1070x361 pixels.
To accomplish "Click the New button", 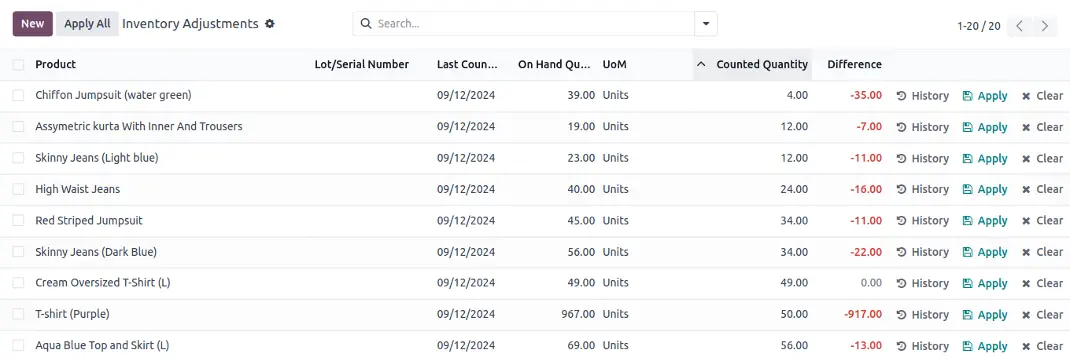I will pos(33,24).
